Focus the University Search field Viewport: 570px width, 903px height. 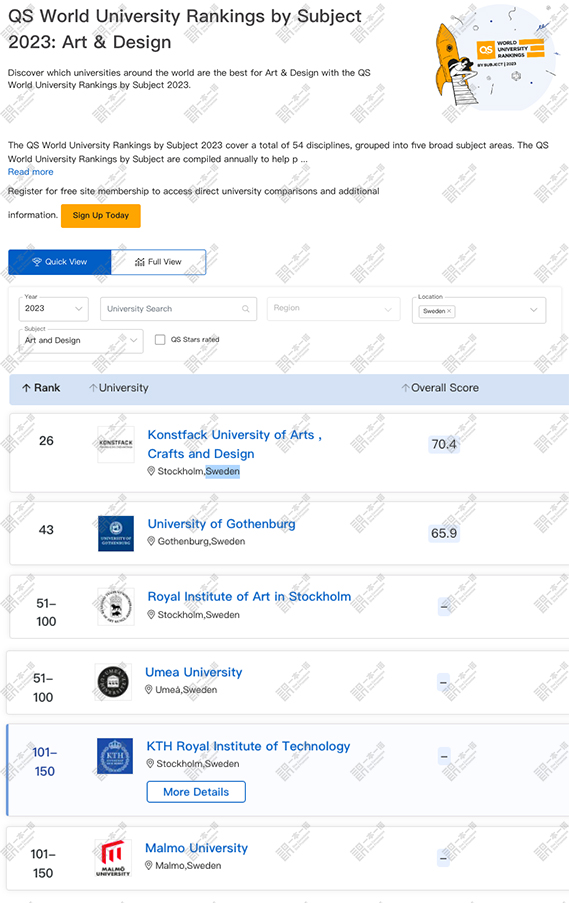point(178,309)
